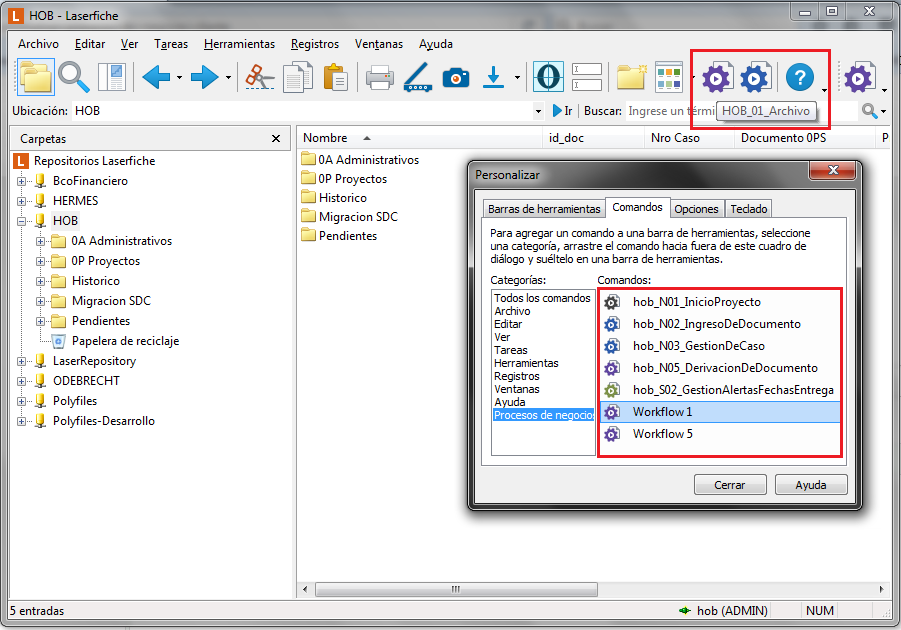Viewport: 901px width, 630px height.
Task: Click the colored column view toolbar icon
Action: point(669,77)
